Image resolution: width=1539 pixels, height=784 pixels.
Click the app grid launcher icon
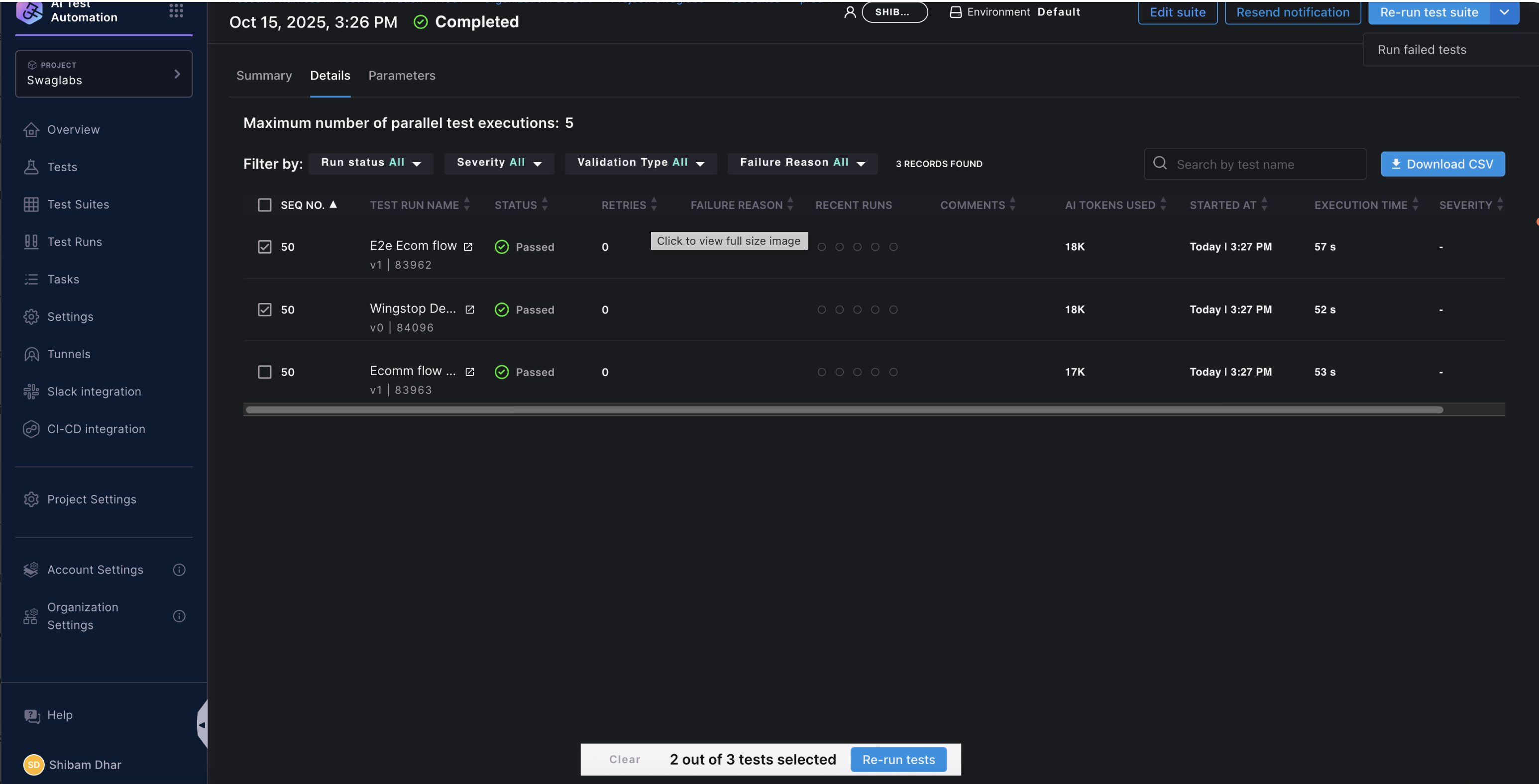176,10
